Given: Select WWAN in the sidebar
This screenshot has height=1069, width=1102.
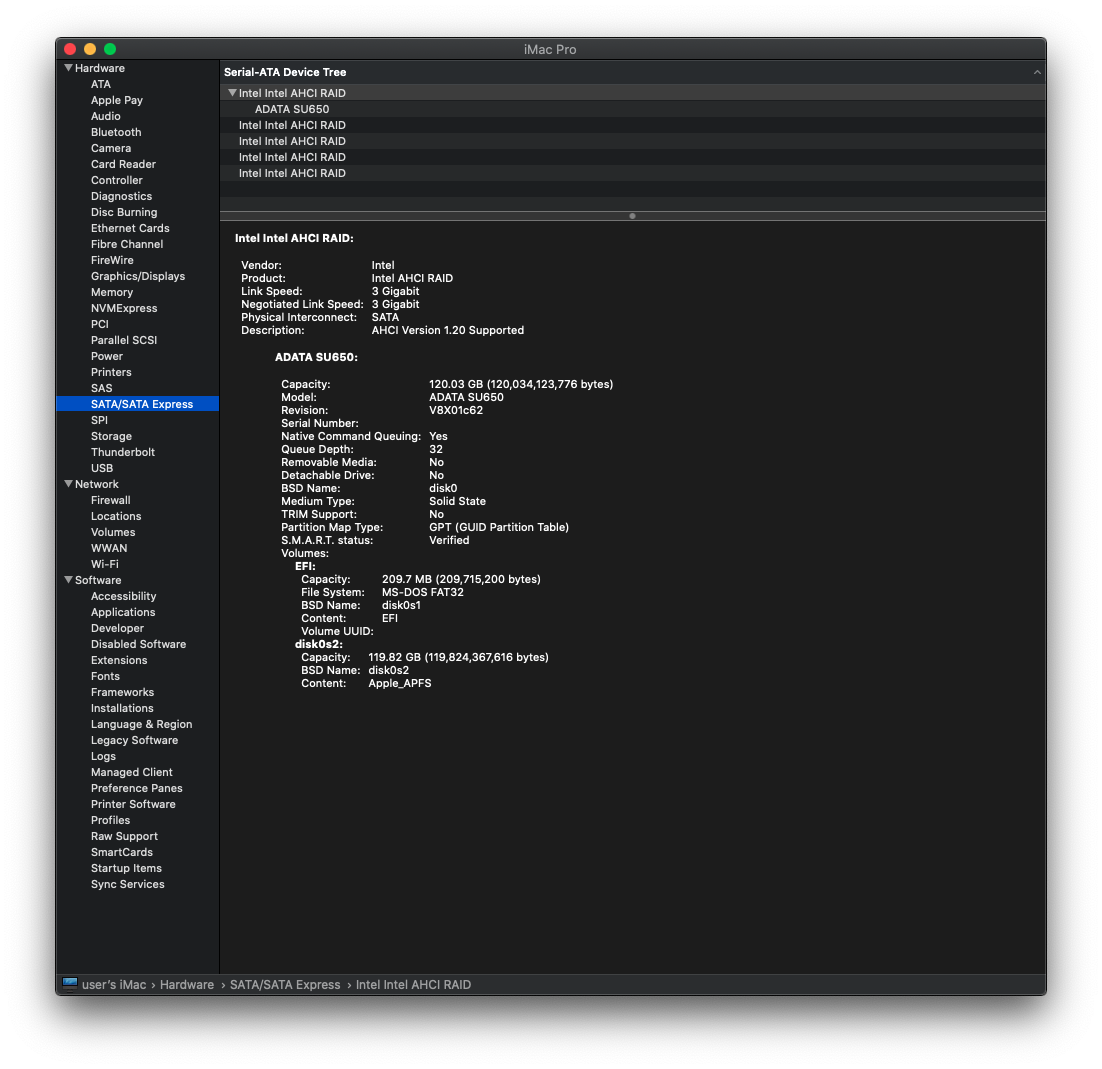Looking at the screenshot, I should 109,548.
